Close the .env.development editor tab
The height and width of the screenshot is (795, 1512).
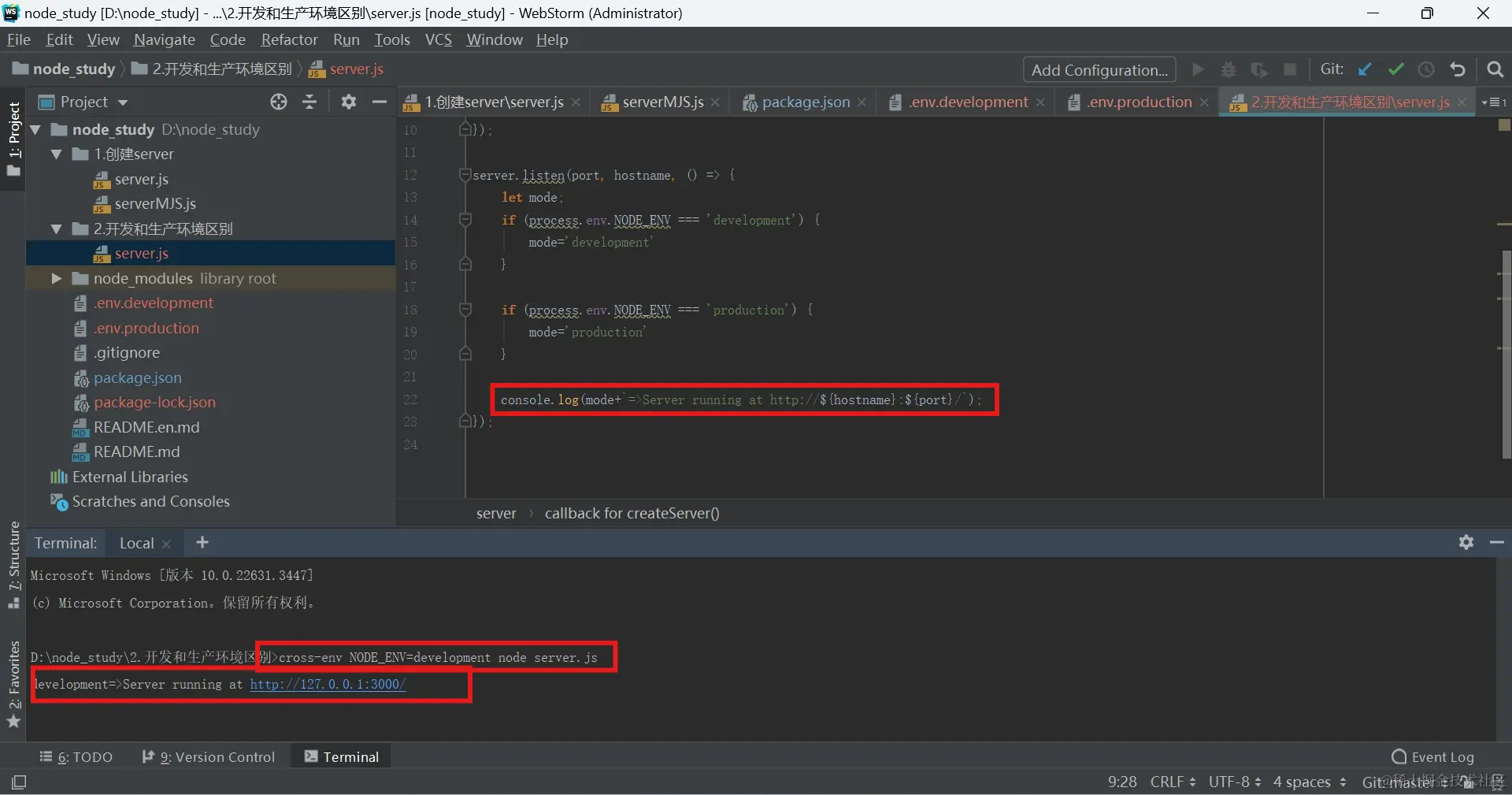(1040, 102)
